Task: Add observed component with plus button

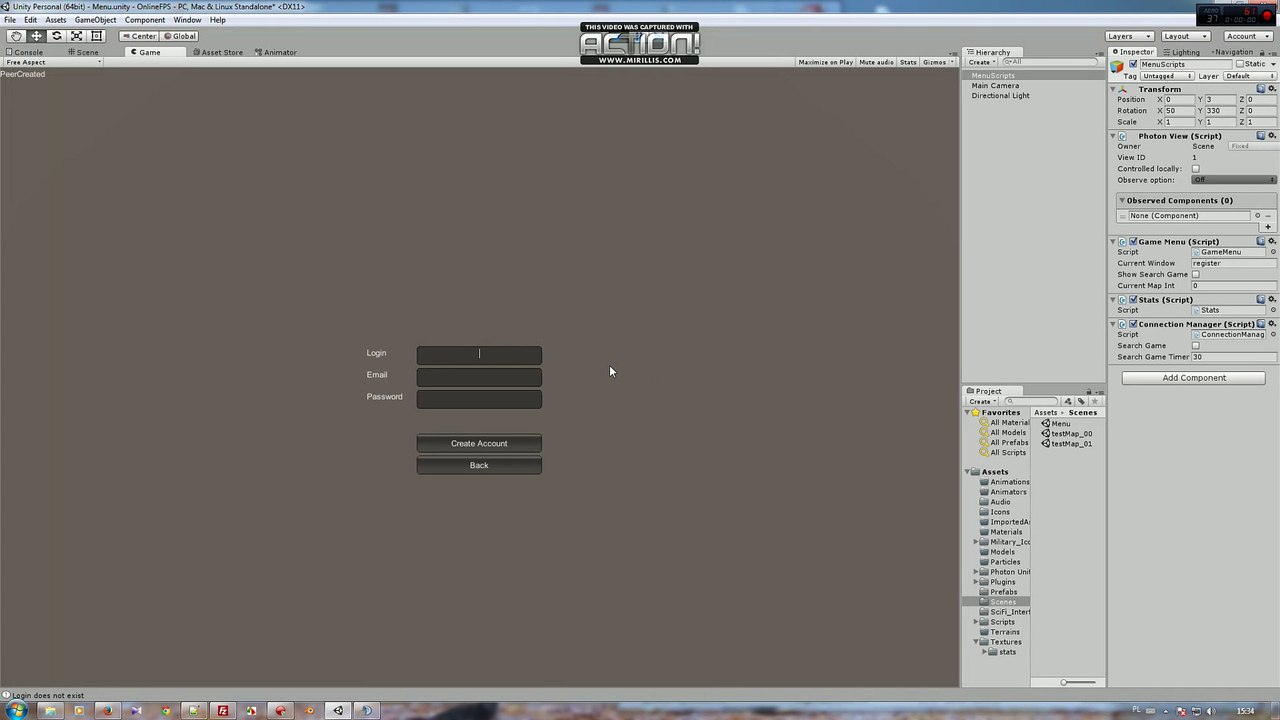Action: (x=1268, y=227)
